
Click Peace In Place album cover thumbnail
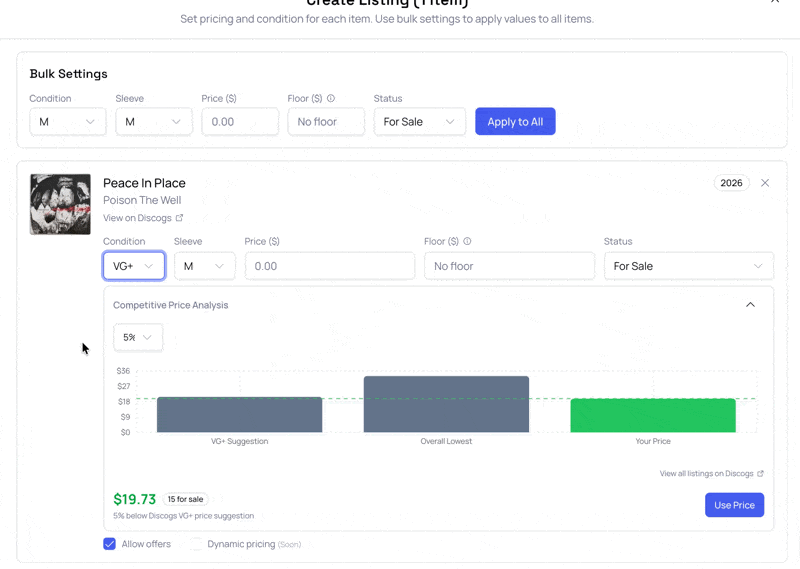60,205
